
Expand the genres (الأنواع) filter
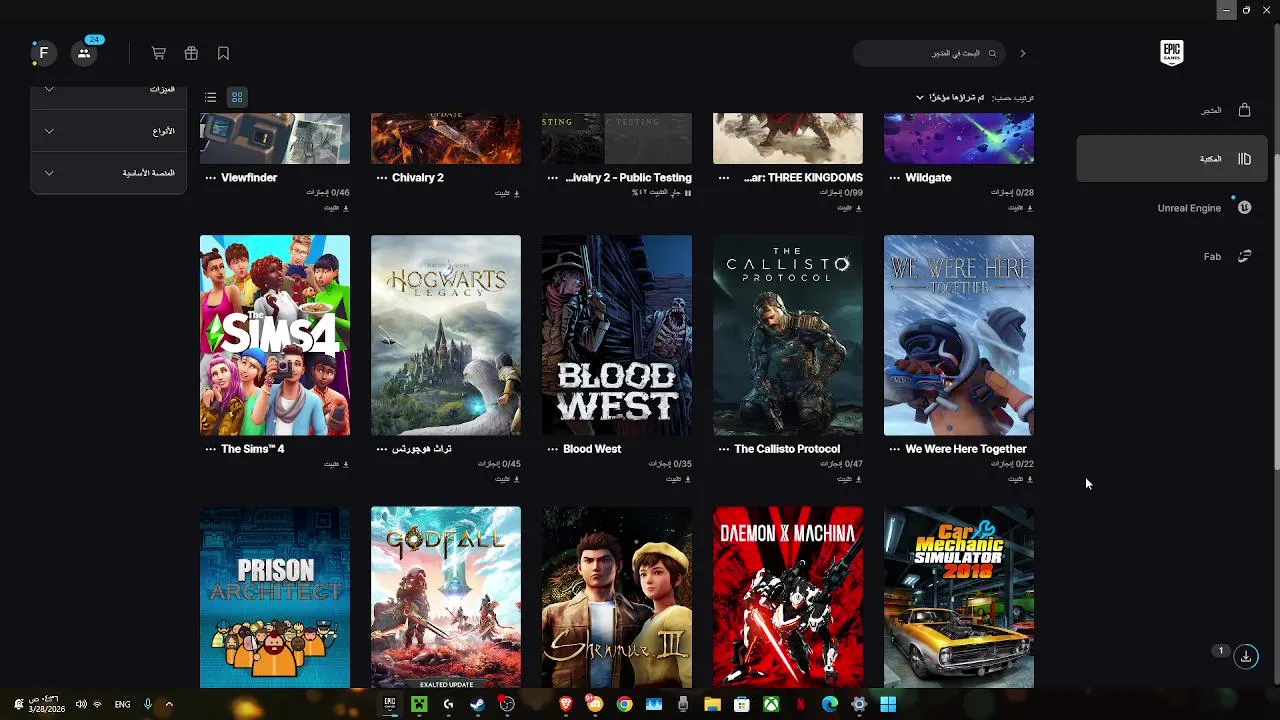click(108, 131)
